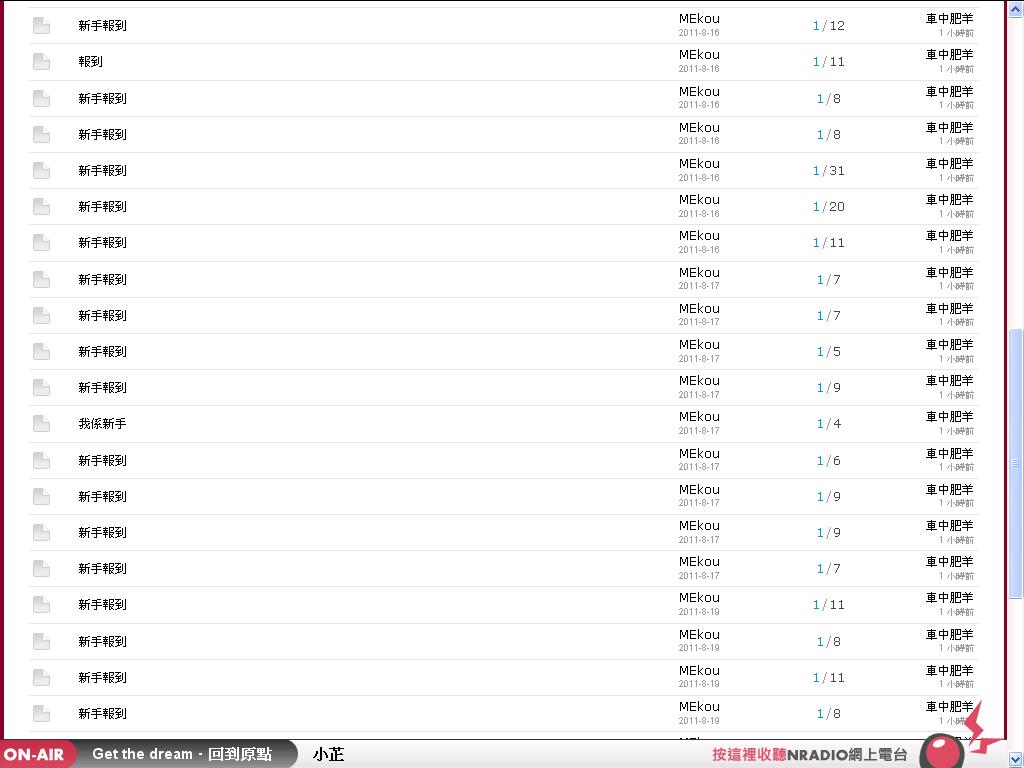The height and width of the screenshot is (768, 1024).
Task: Click the now-playing title Get the dream · 回到原點
Action: (182, 754)
